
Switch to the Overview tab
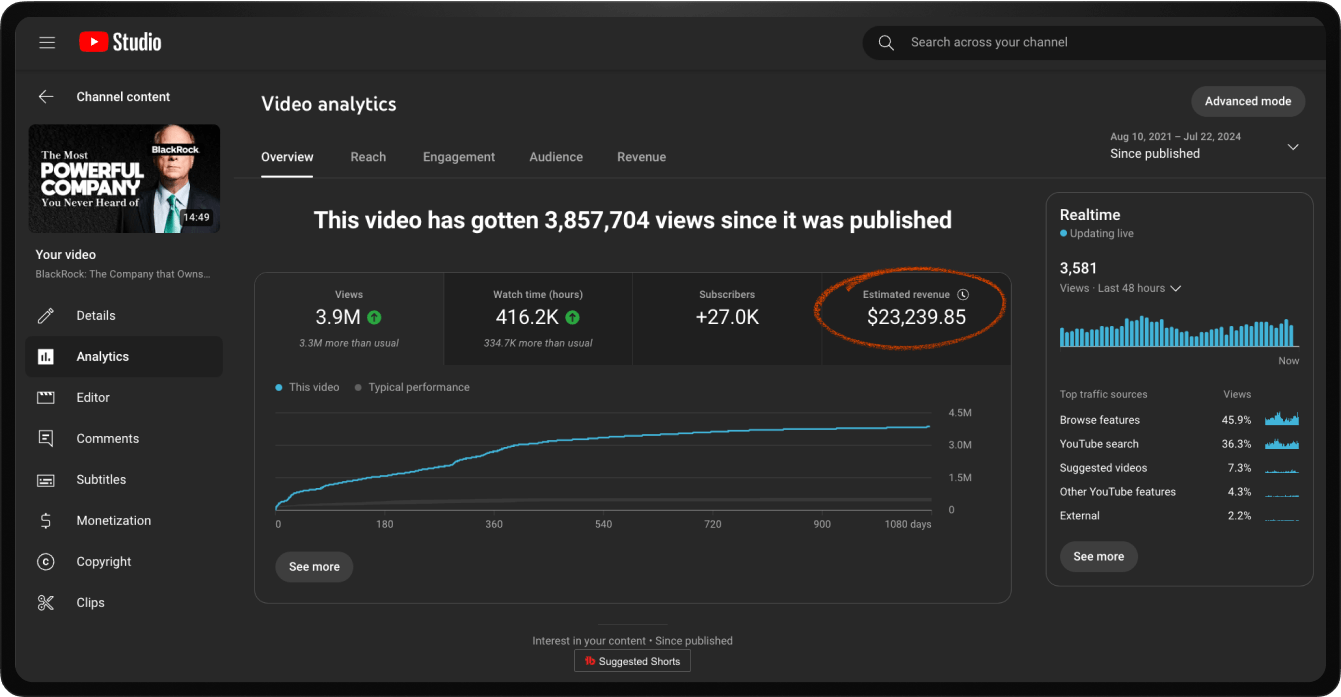[x=287, y=157]
